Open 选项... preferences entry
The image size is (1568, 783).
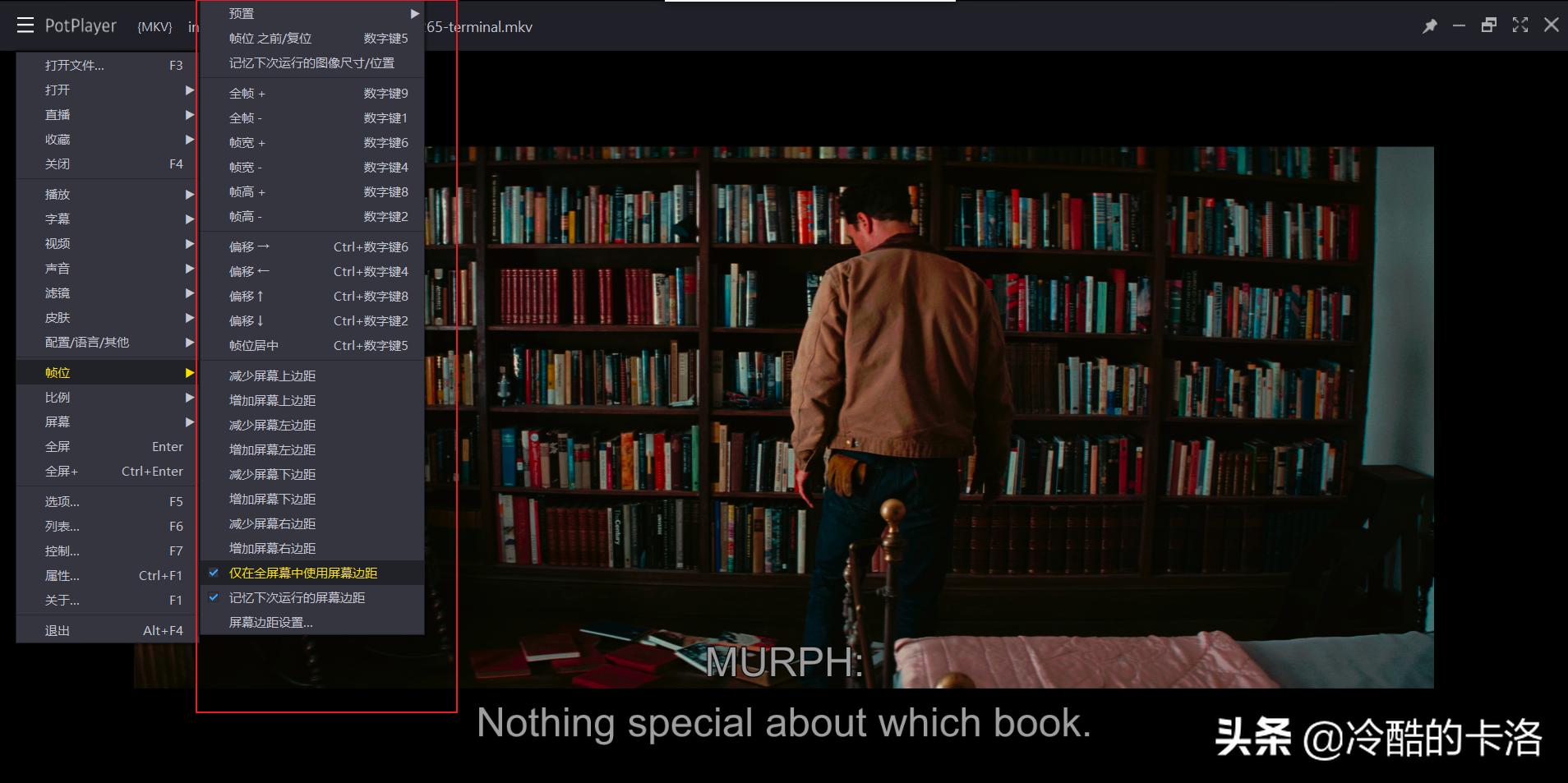point(106,501)
